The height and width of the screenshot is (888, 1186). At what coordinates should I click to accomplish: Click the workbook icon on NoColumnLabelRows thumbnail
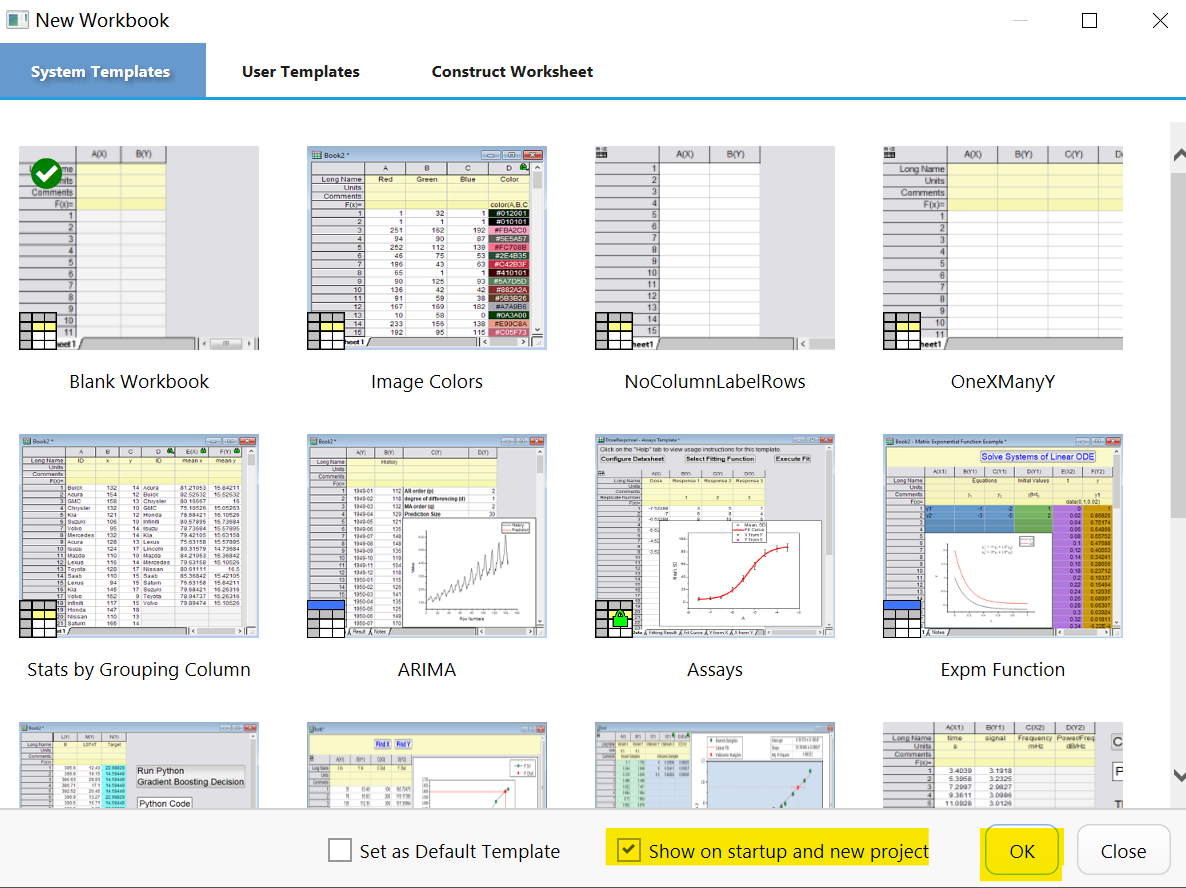(x=614, y=331)
